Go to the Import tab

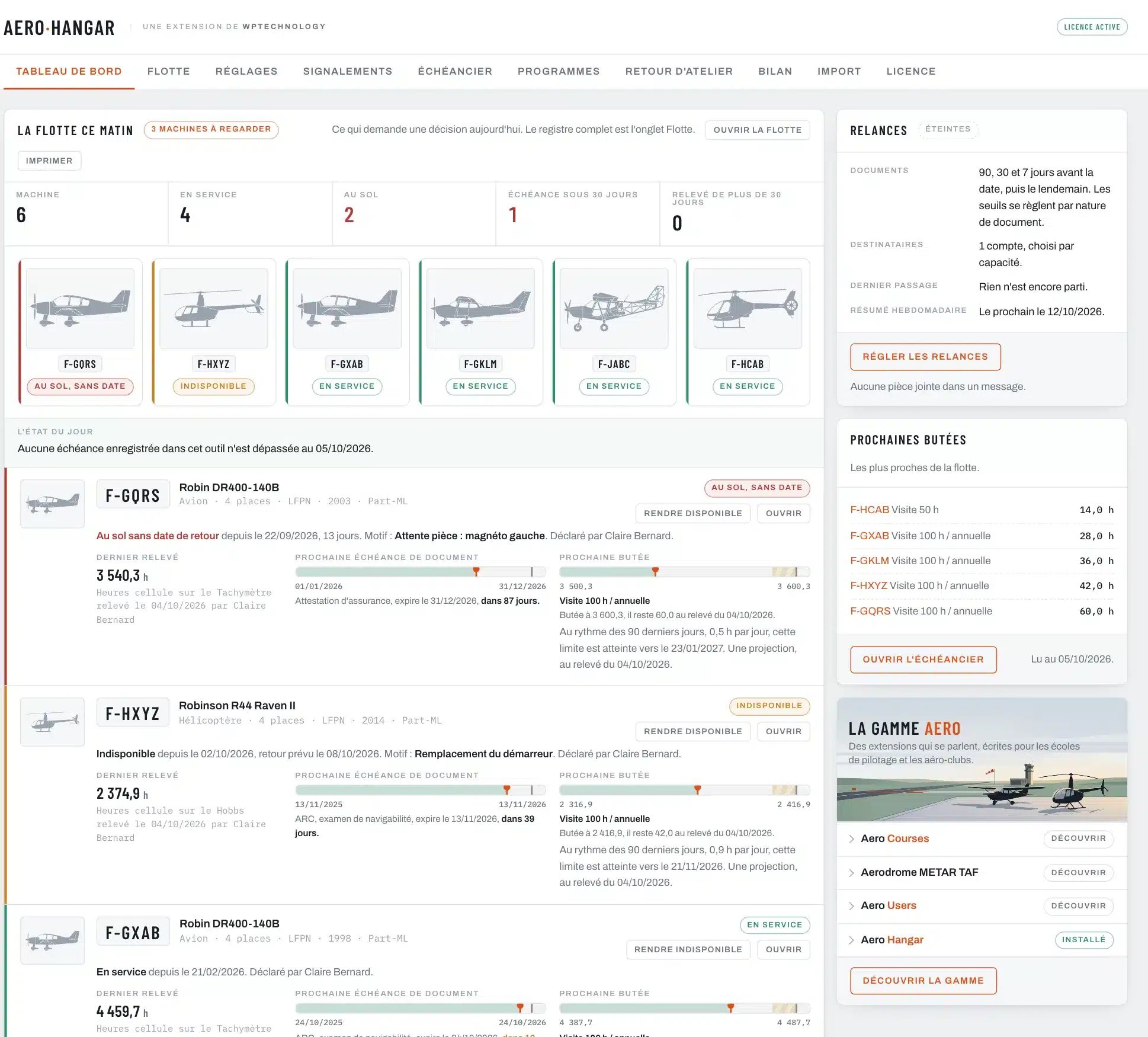839,71
